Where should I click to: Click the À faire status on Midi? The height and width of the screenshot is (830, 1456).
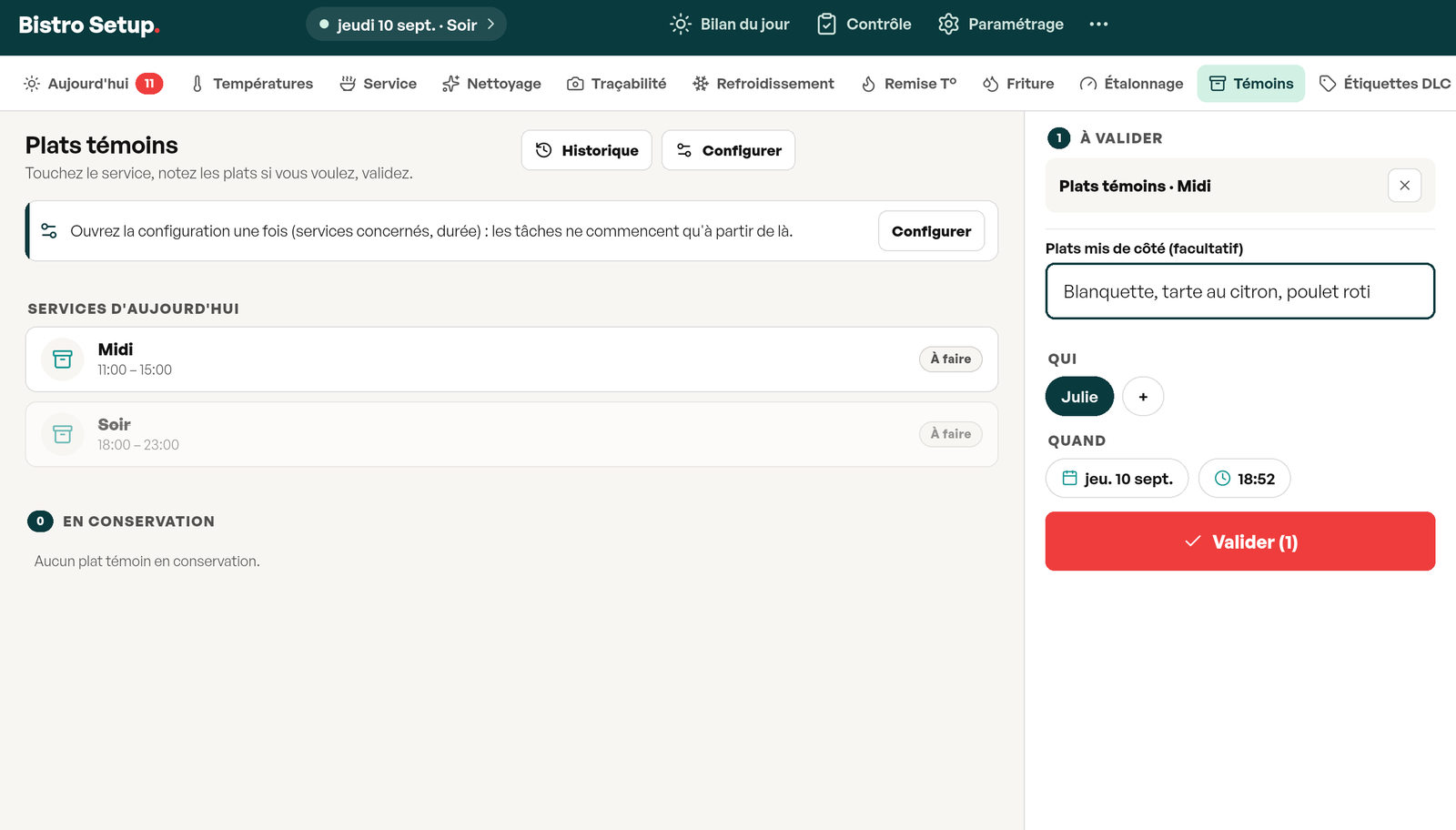951,359
